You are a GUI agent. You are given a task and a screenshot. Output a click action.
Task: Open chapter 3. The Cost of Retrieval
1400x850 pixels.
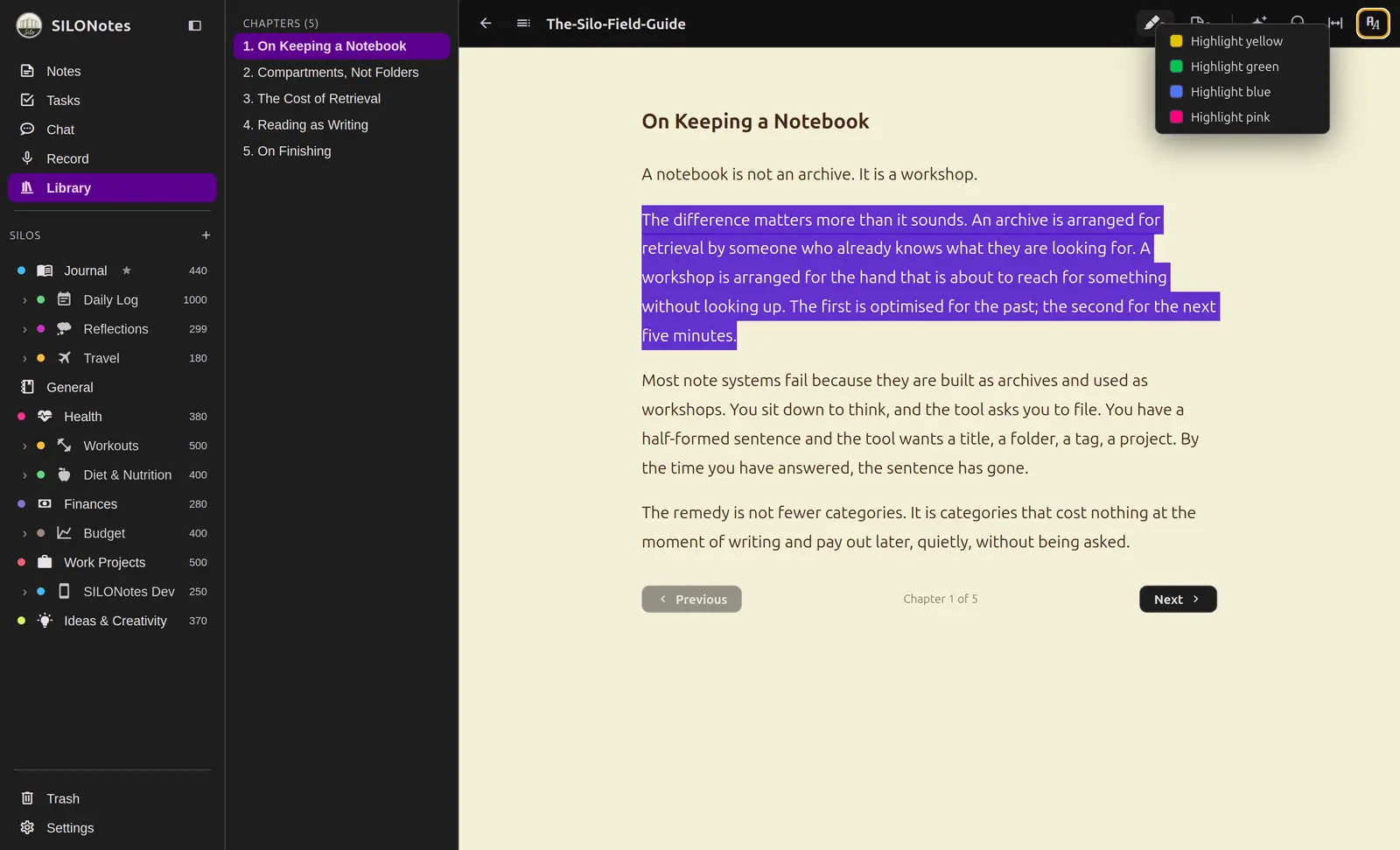[341, 99]
